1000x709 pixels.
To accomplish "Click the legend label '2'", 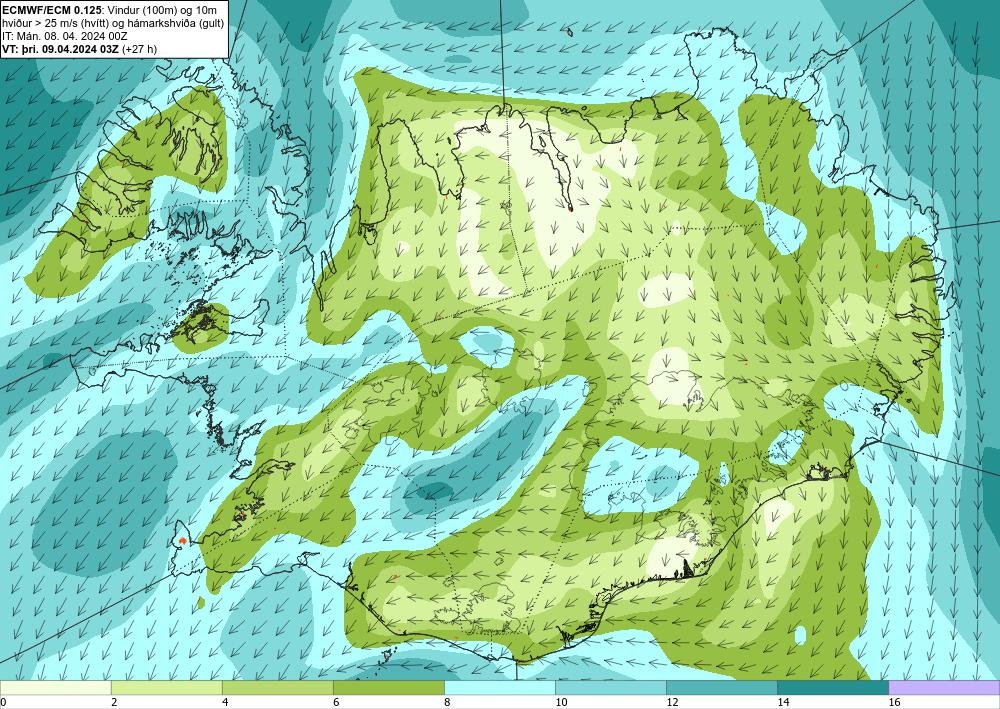I will [114, 703].
